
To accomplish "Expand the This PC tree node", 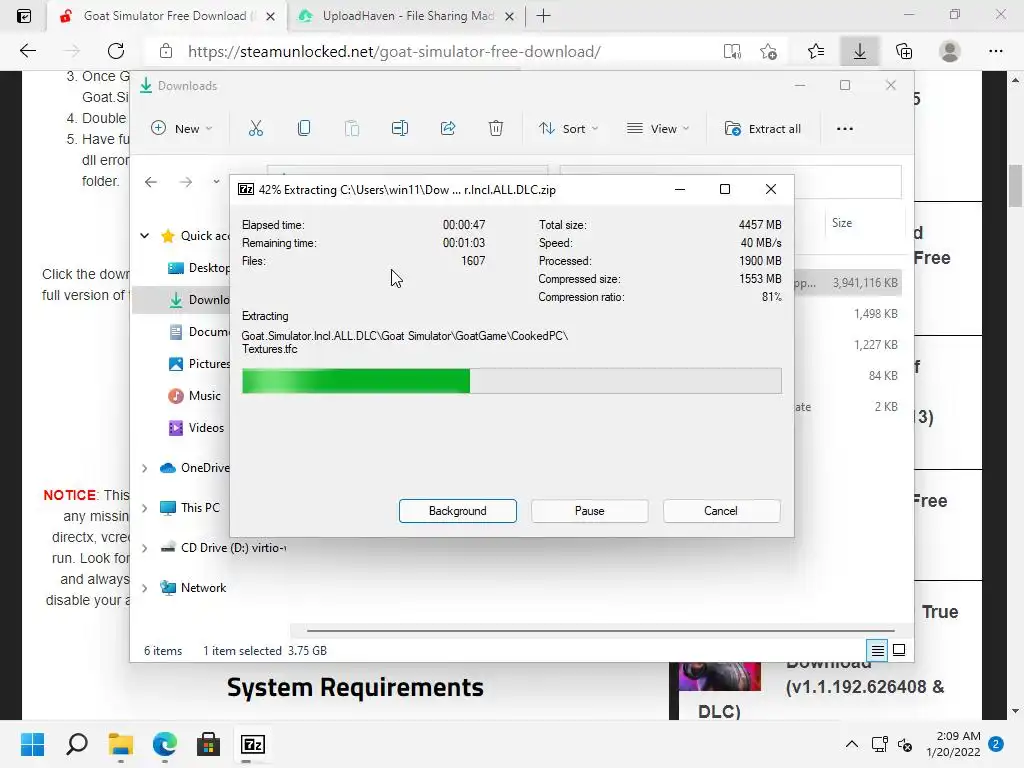I will coord(144,508).
